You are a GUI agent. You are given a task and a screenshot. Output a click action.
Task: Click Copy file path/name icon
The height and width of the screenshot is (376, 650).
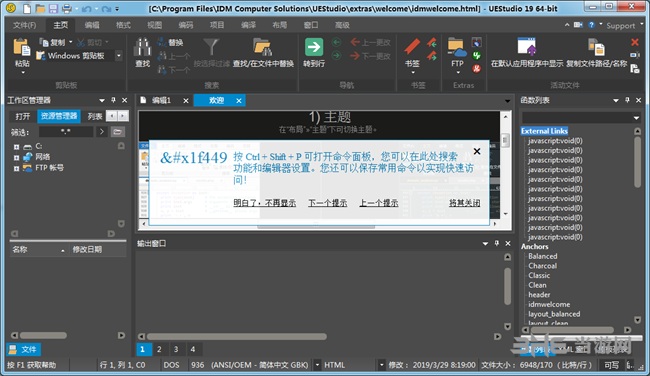tap(596, 47)
